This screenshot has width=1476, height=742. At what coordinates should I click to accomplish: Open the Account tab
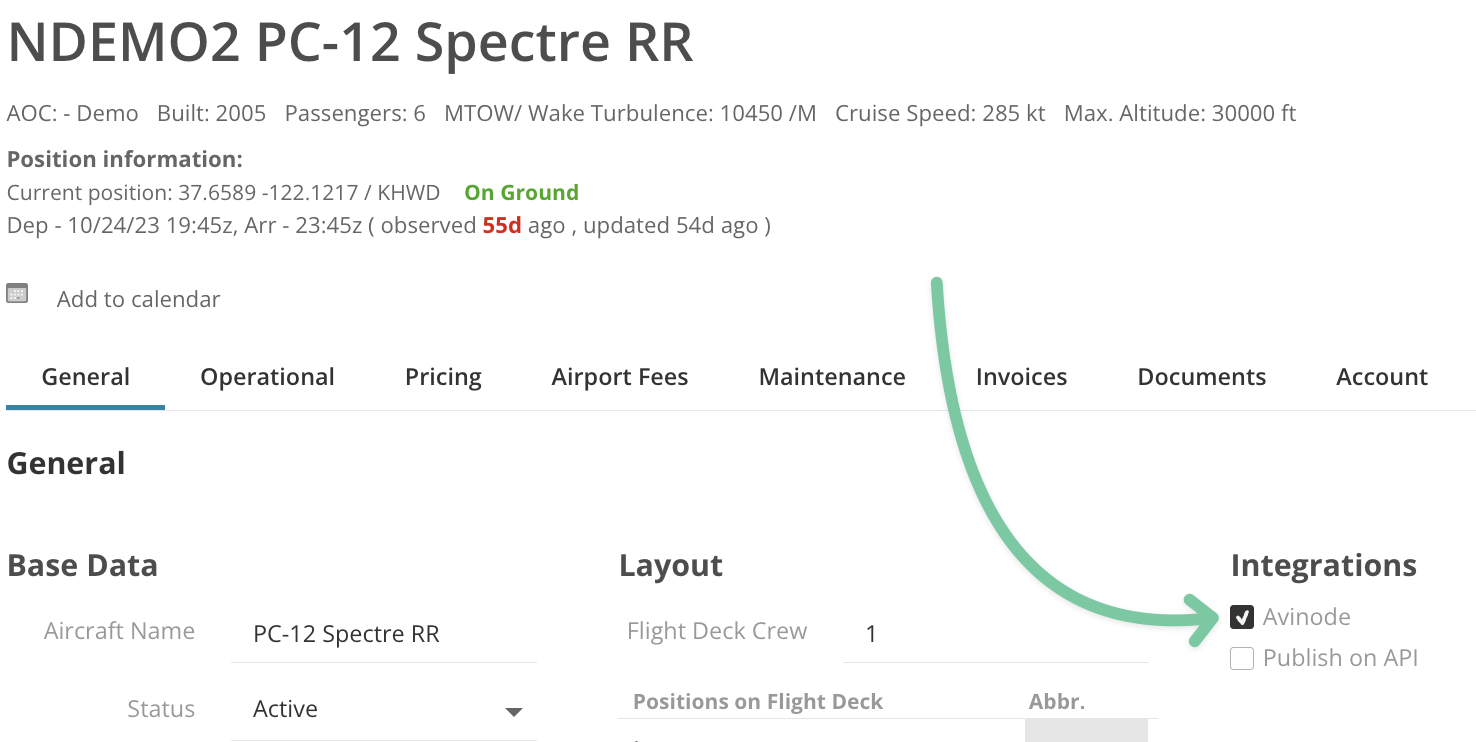[1382, 377]
